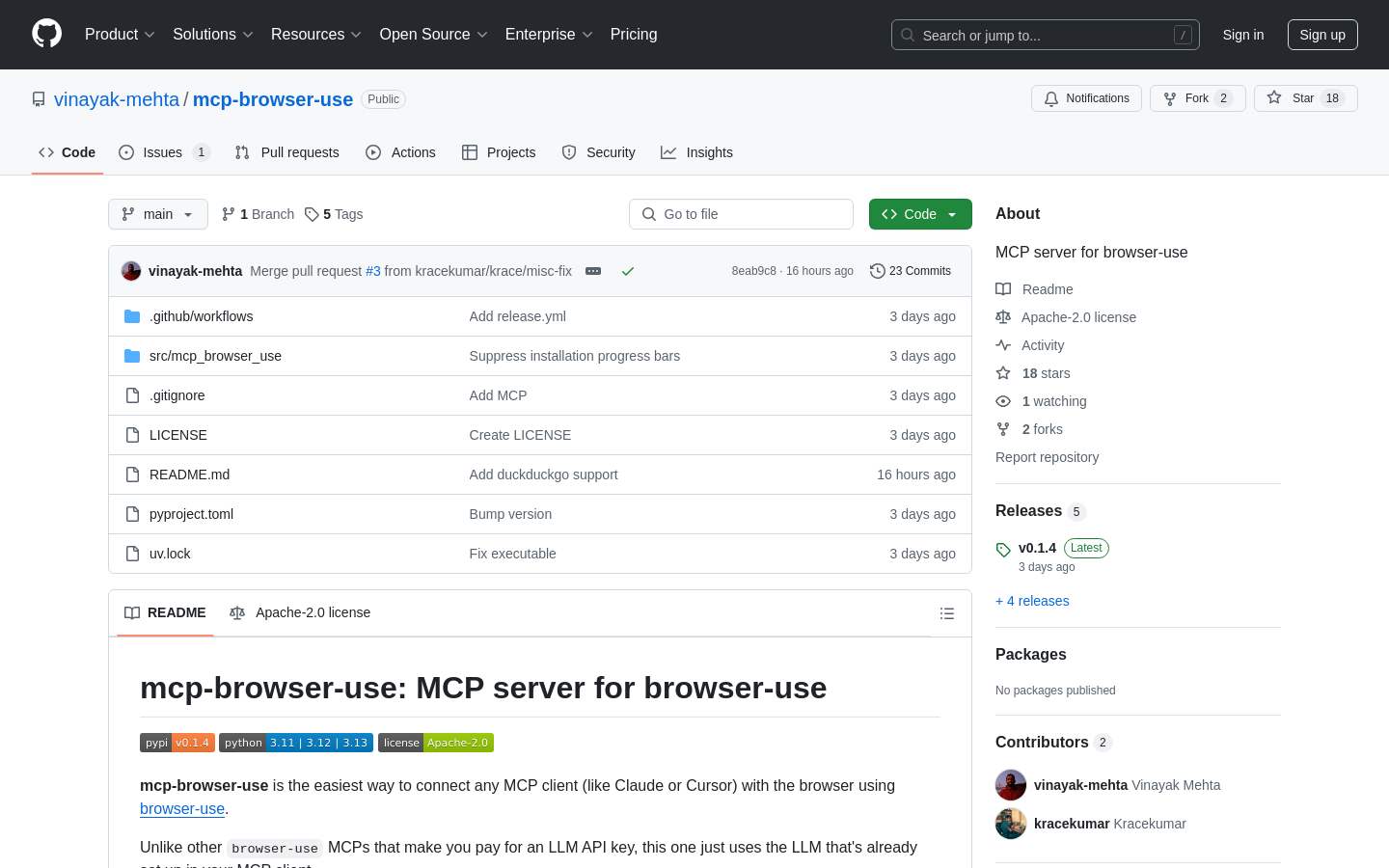Open commit 'Suppress installation progress bars'
1389x868 pixels.
tap(574, 356)
